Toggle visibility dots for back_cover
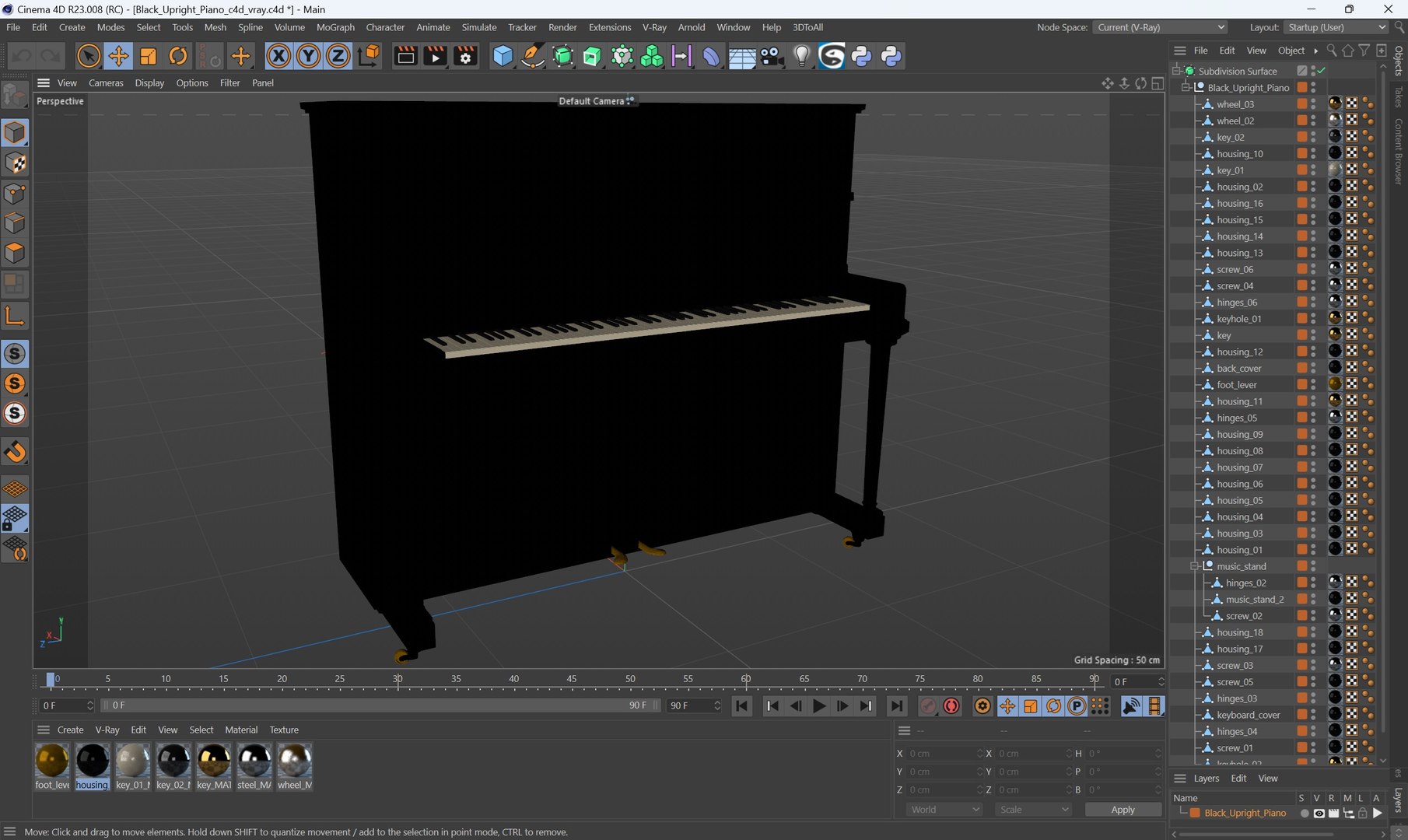This screenshot has width=1408, height=840. point(1313,368)
